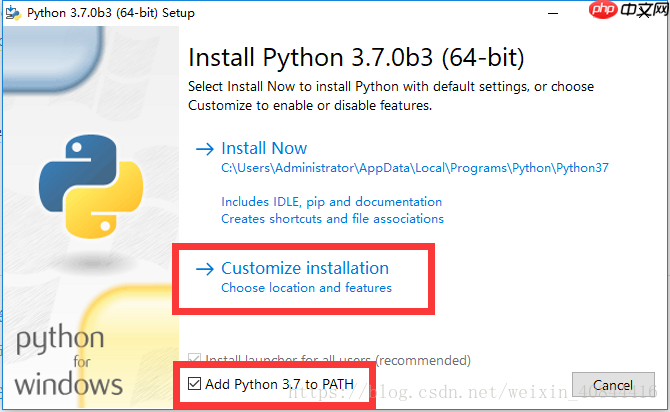
Task: Click the 'Python 3.7.0b3 (64-bit) Setup' title text
Action: [x=111, y=13]
